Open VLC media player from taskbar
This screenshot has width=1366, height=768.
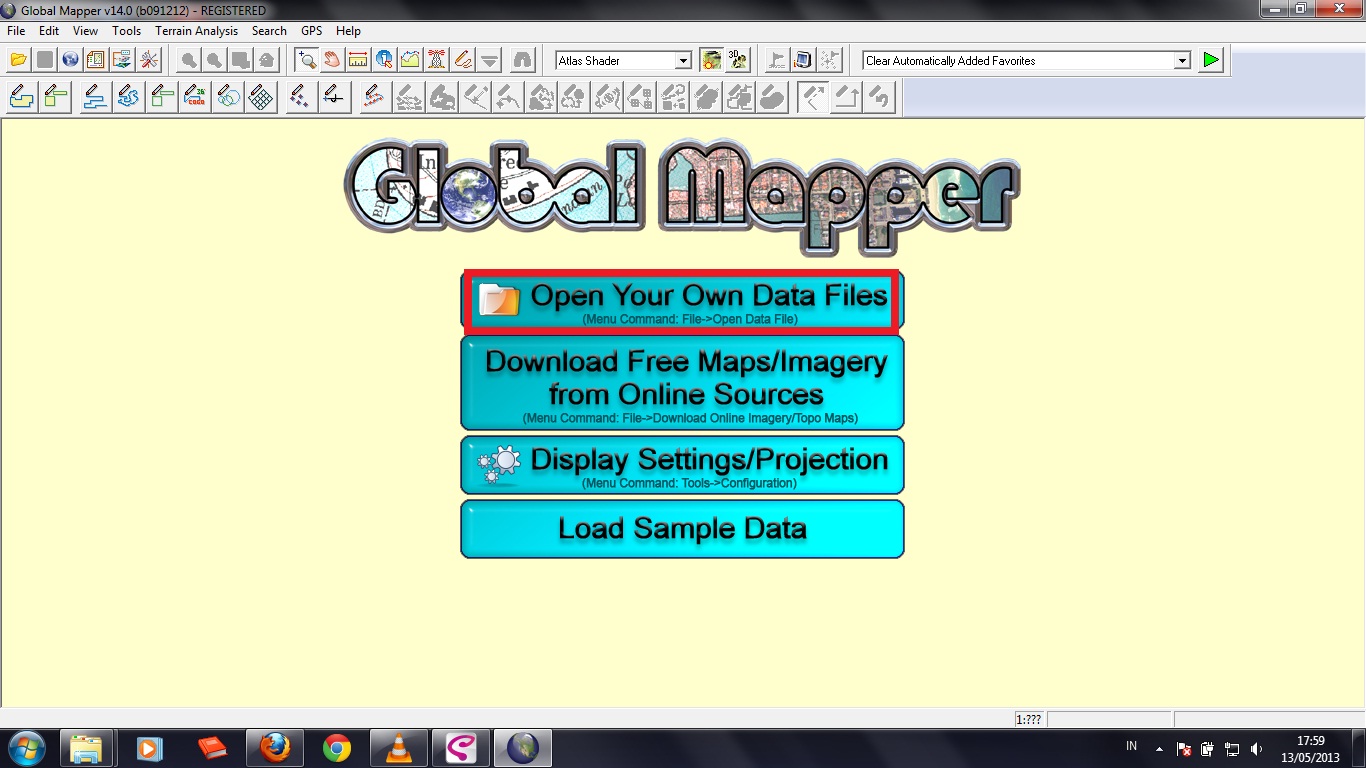pyautogui.click(x=399, y=748)
